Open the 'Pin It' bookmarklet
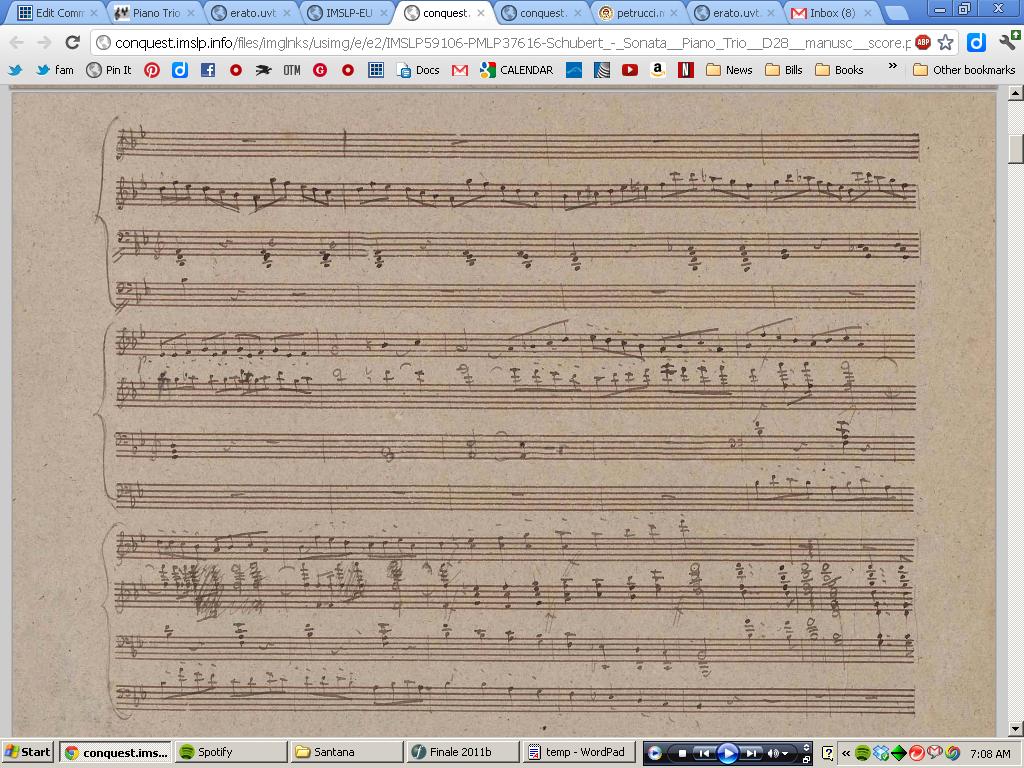The image size is (1024, 768). click(x=109, y=70)
